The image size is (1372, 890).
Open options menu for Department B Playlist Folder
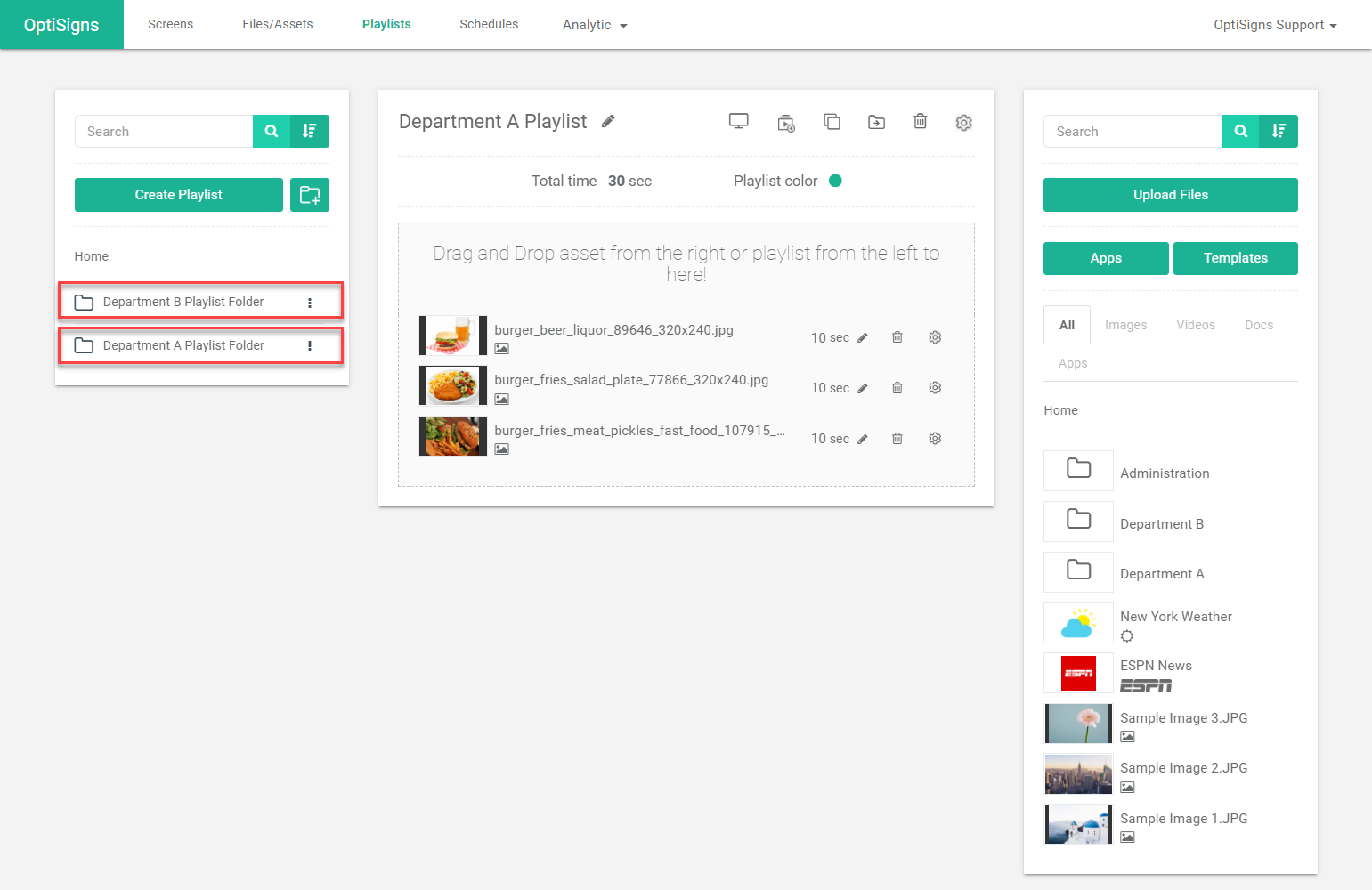click(x=310, y=303)
